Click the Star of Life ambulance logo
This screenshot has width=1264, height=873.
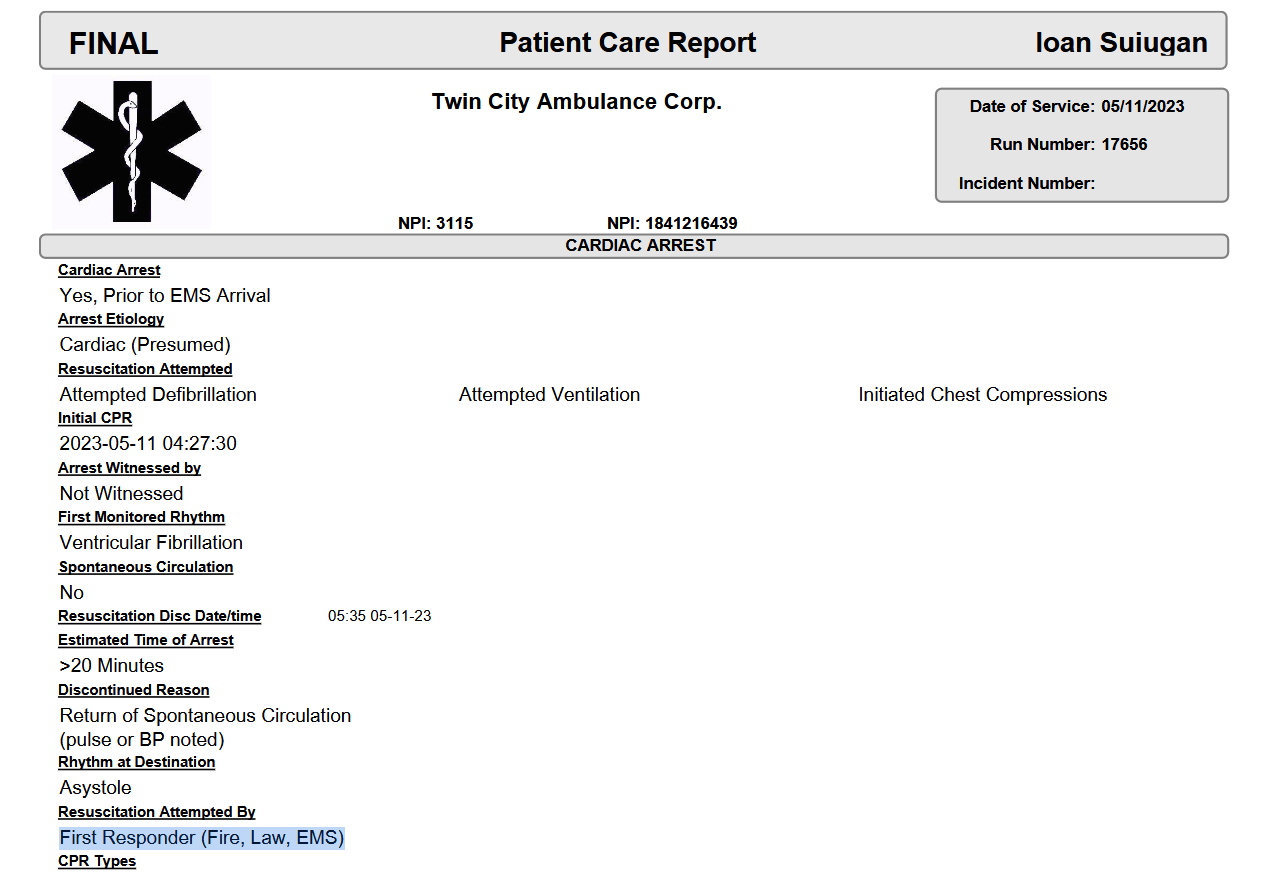point(131,150)
